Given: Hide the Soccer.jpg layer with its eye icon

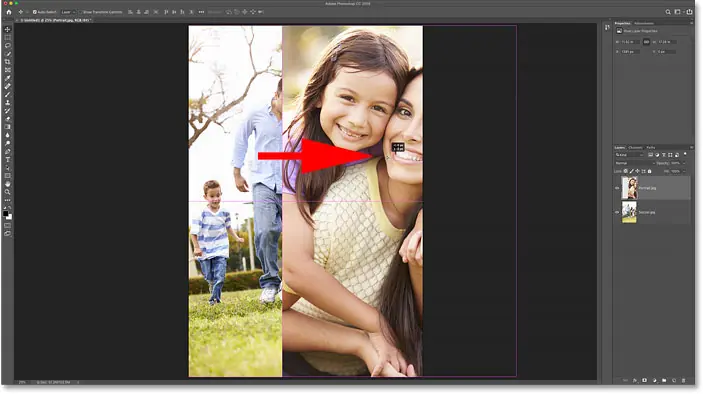Looking at the screenshot, I should pos(617,212).
